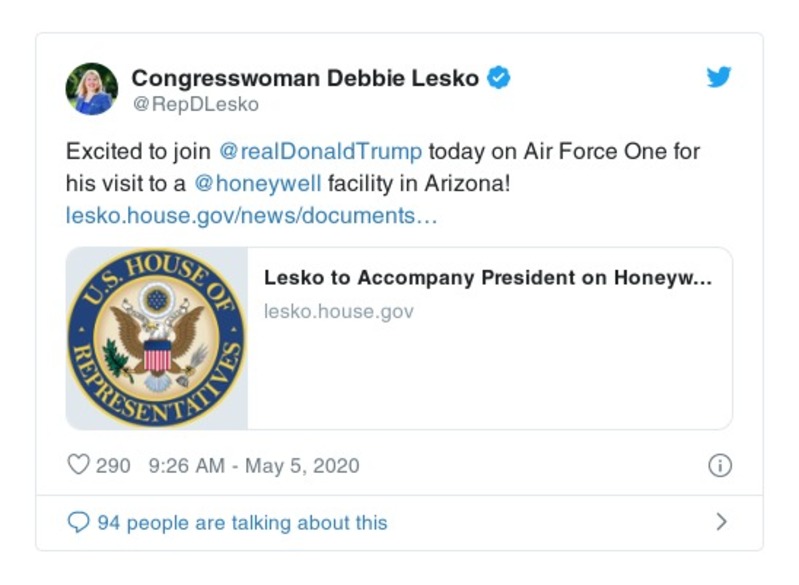The image size is (799, 585).
Task: Expand the conversation with the right chevron
Action: pos(722,522)
